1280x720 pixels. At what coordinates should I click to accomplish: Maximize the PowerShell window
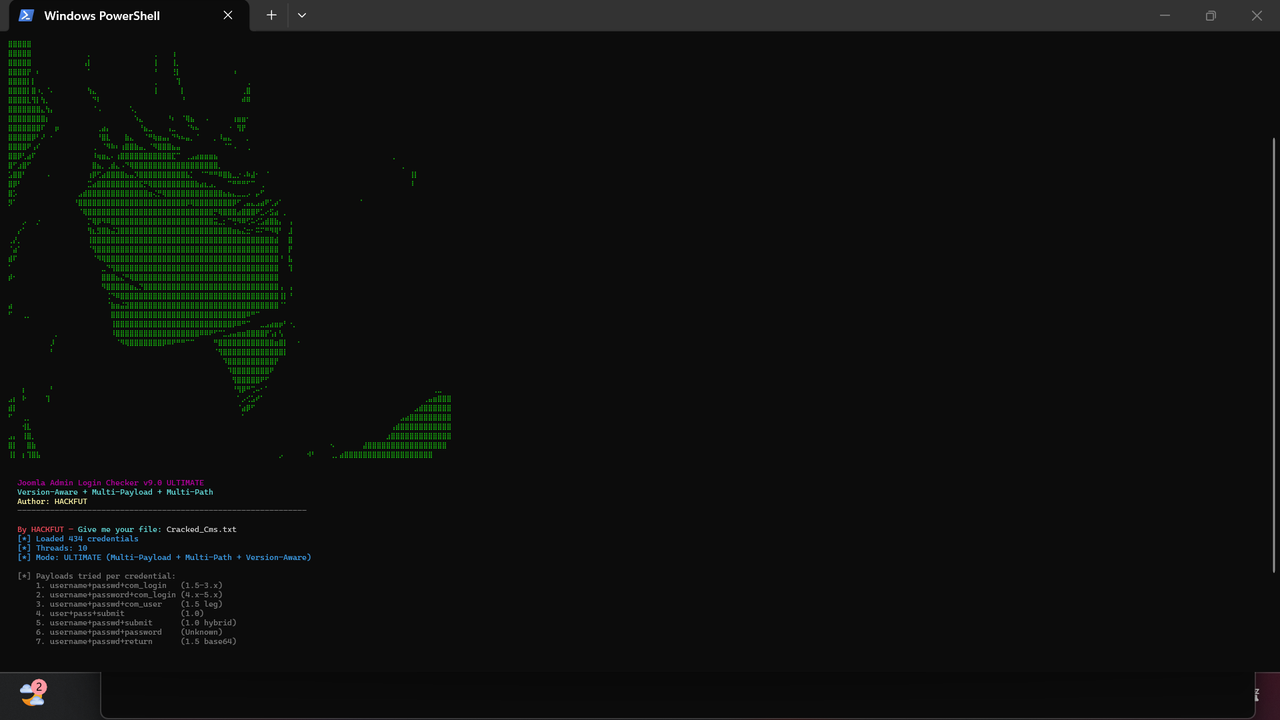1211,16
